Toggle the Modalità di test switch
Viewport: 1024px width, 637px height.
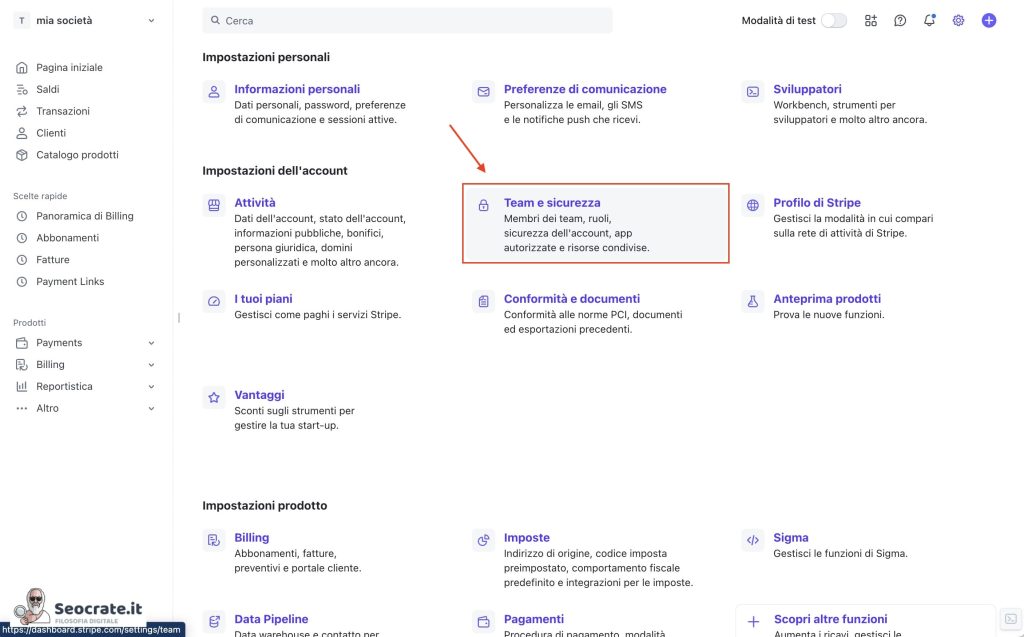point(833,20)
